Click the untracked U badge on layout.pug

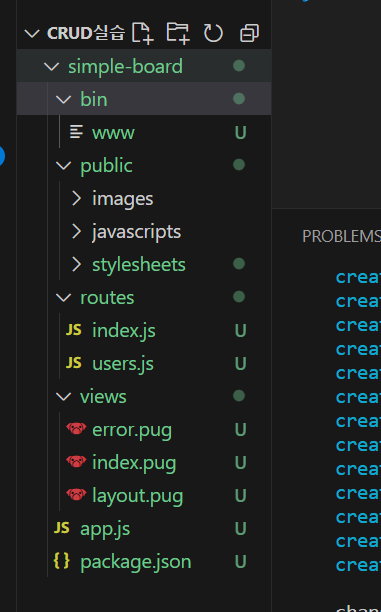tap(240, 496)
